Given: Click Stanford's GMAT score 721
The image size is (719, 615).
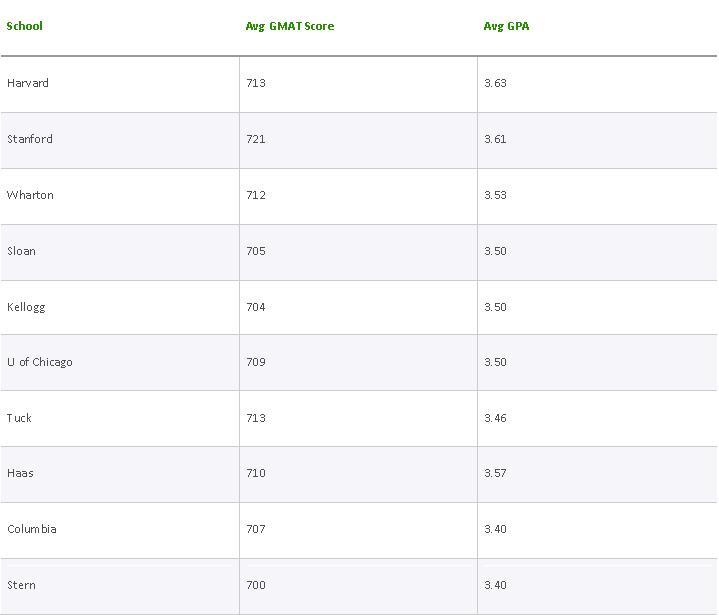Looking at the screenshot, I should pyautogui.click(x=256, y=139).
